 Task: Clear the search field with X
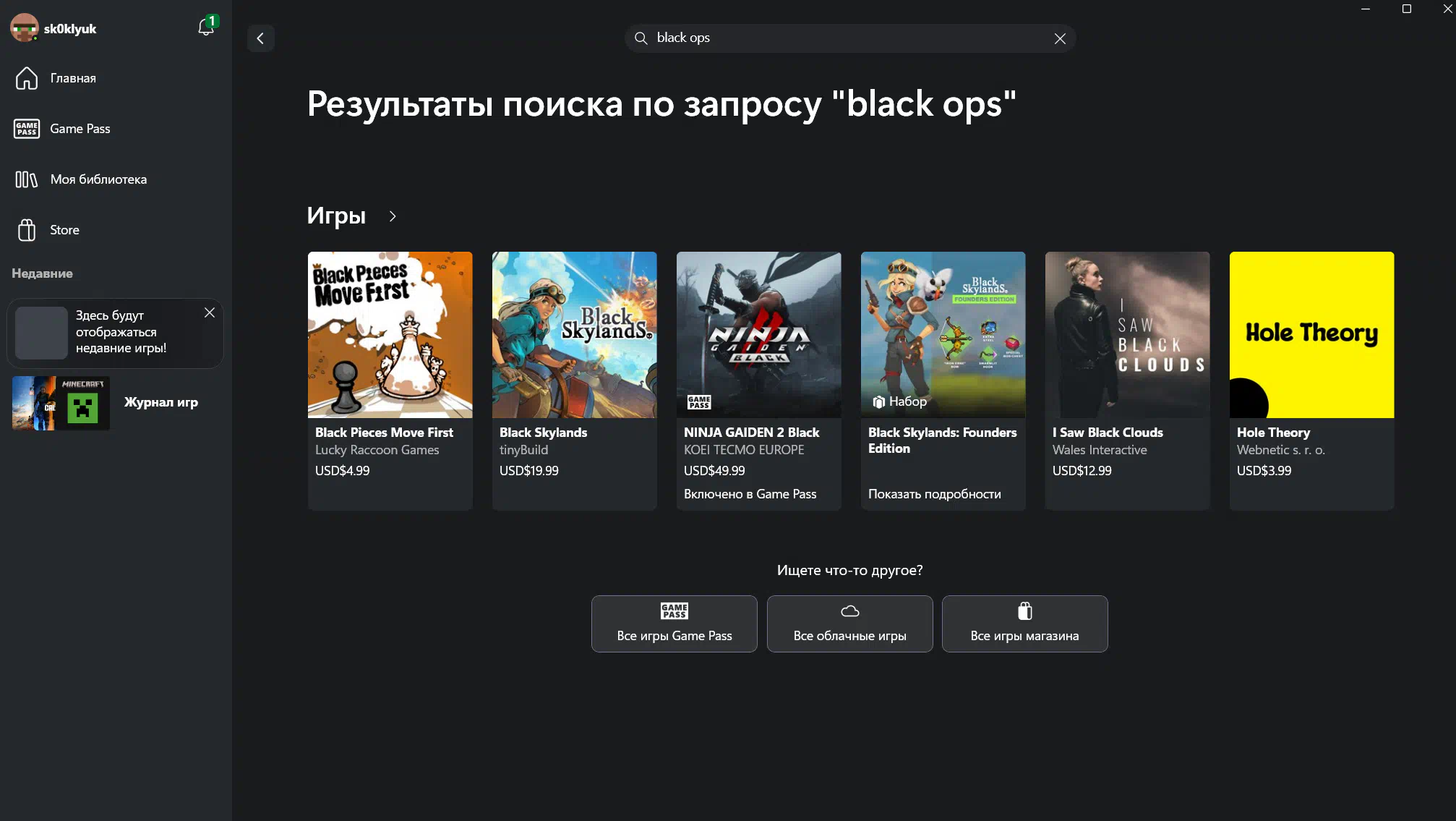point(1060,39)
